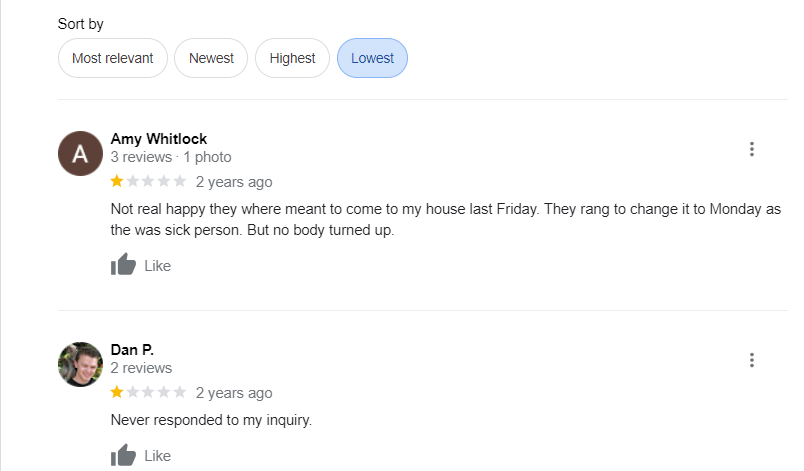Click Amy Whitlock's '3 reviews · 1 photo' text

(x=171, y=157)
